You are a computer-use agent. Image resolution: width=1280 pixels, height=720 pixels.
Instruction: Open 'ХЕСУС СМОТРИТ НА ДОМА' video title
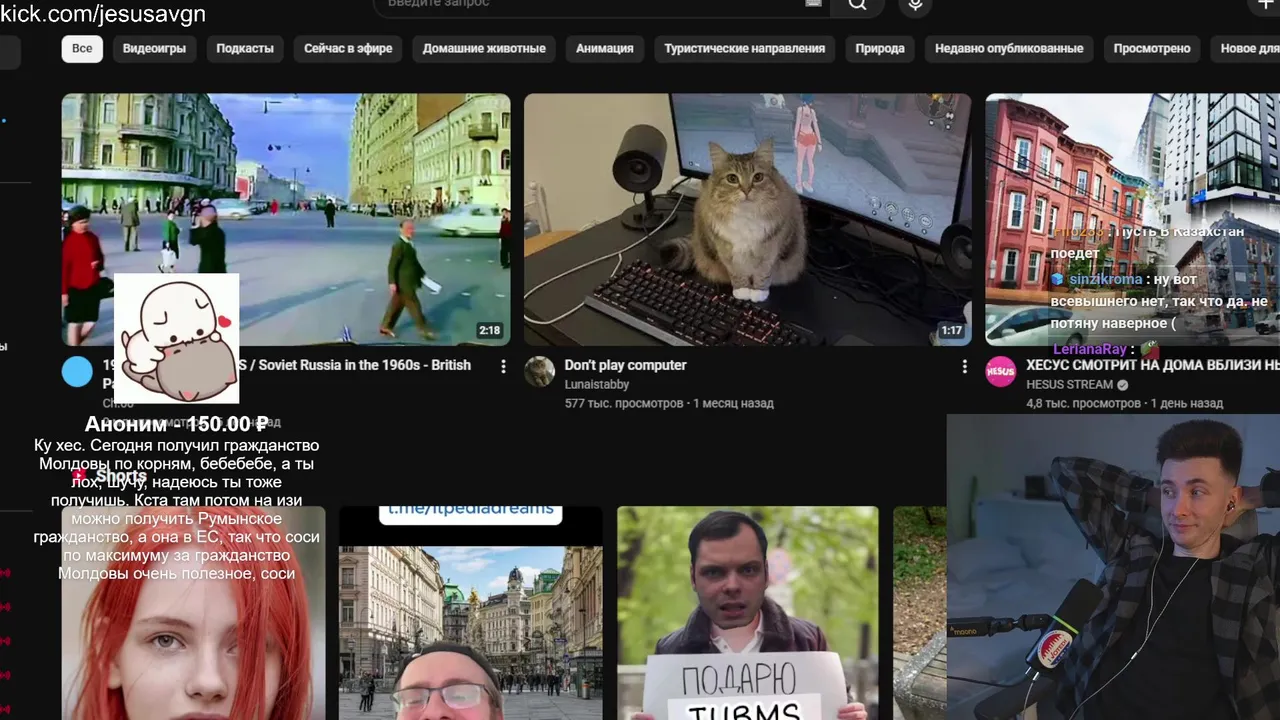[1152, 365]
